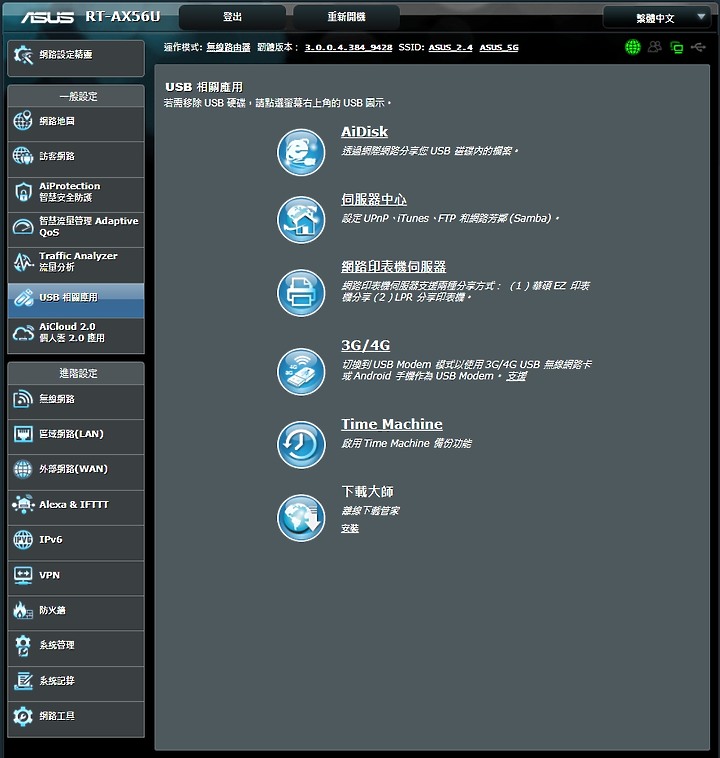
Task: Open the guest network icon in sidebar
Action: [23, 156]
